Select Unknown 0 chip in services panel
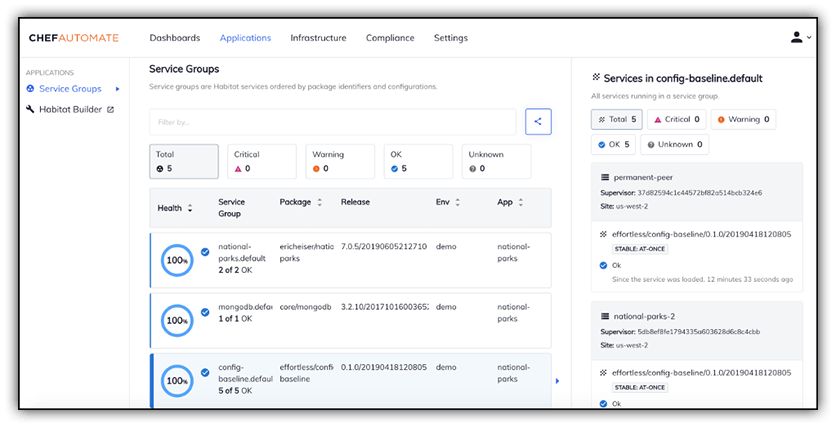 [674, 144]
